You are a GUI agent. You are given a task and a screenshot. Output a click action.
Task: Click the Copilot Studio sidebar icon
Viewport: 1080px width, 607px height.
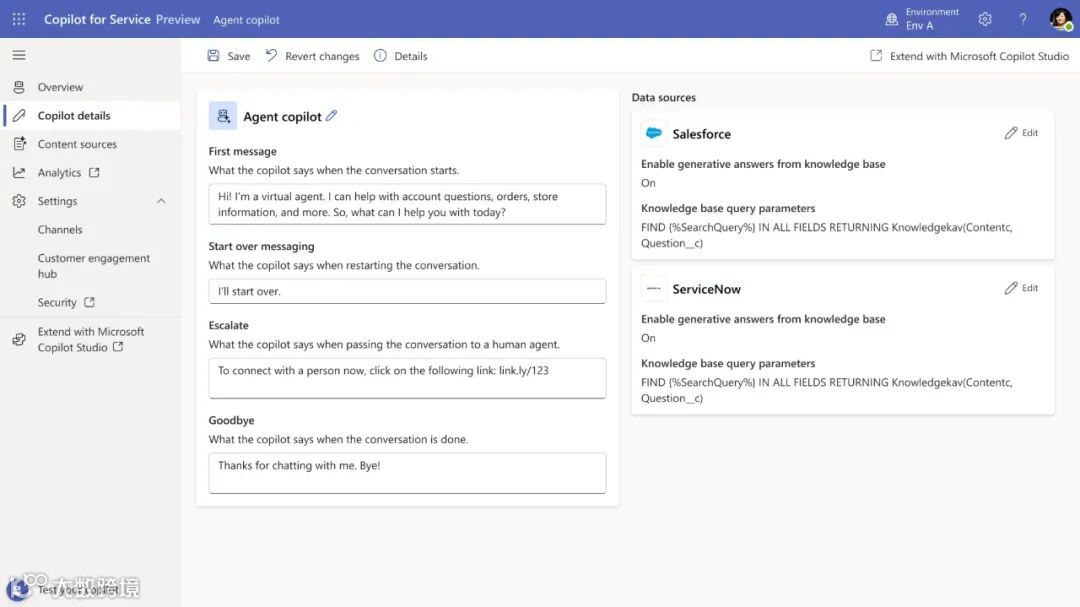(x=19, y=339)
